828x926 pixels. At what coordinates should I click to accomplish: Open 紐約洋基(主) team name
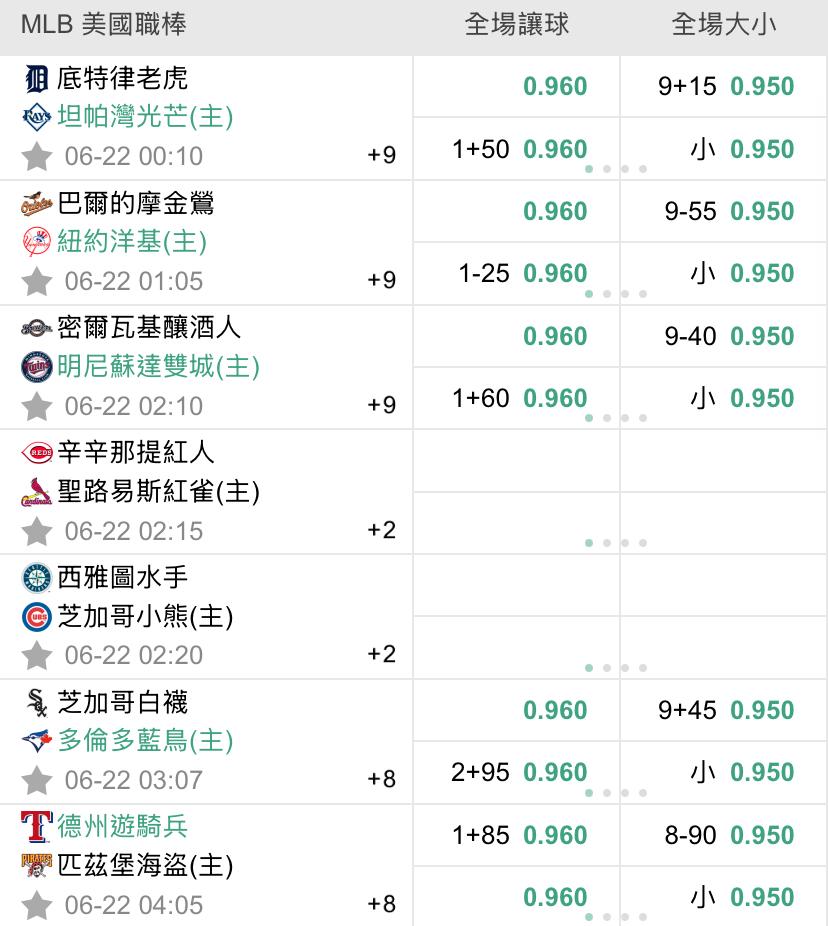pos(132,242)
